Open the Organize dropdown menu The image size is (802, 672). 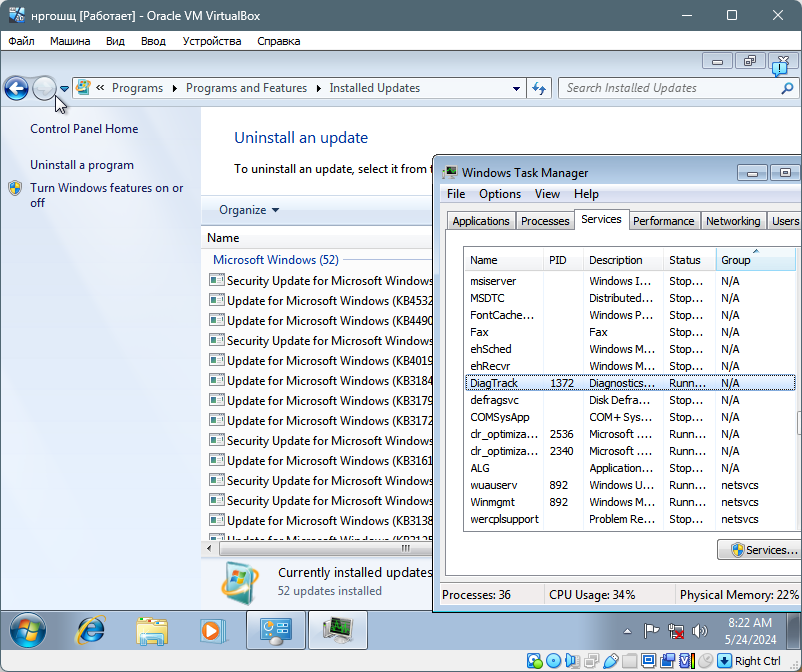point(249,210)
